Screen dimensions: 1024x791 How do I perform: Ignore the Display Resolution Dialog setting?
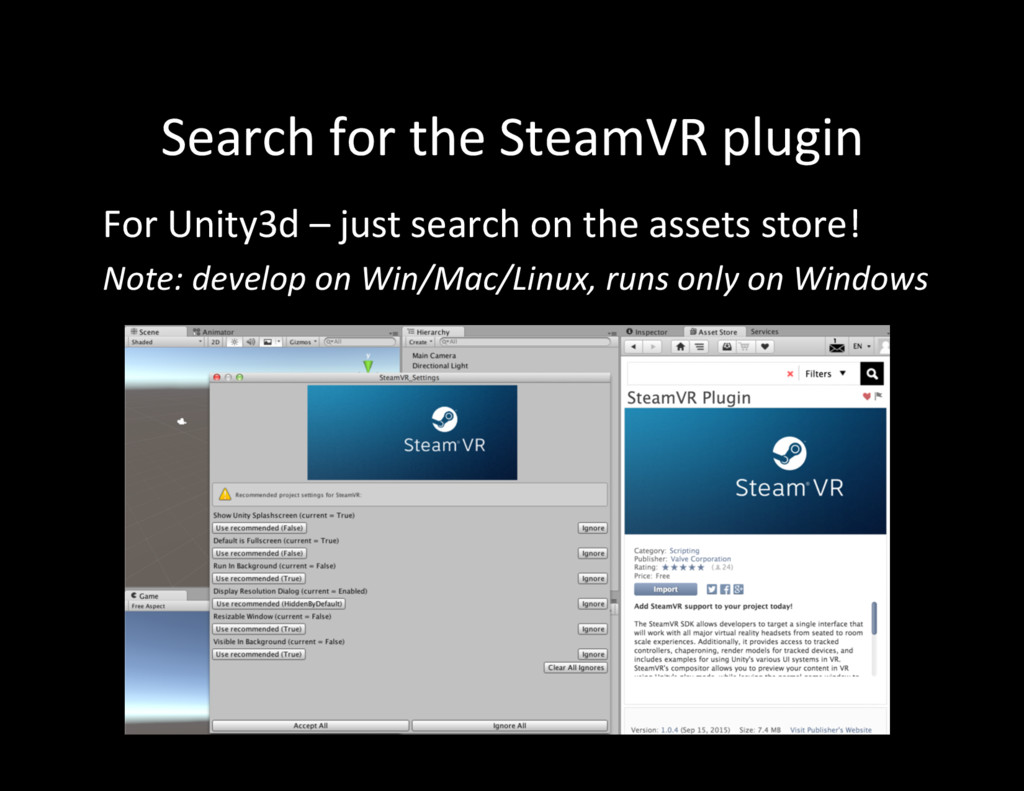click(x=593, y=604)
